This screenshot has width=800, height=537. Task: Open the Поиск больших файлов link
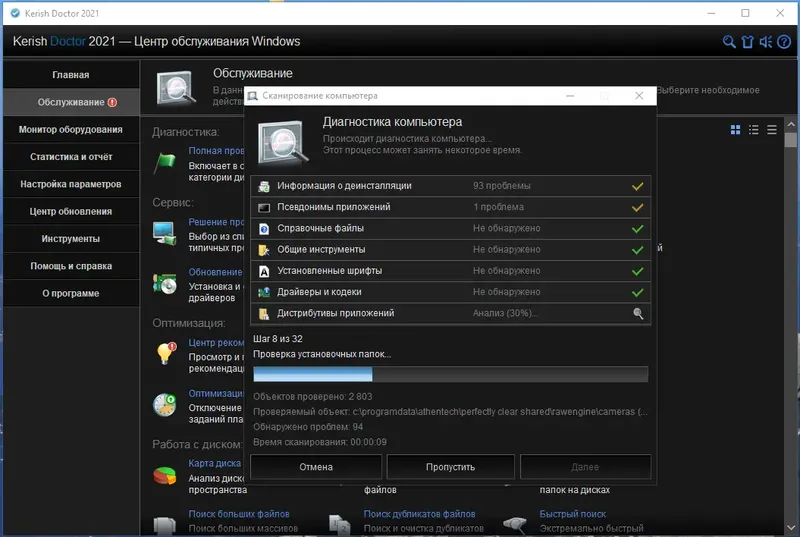pos(239,514)
